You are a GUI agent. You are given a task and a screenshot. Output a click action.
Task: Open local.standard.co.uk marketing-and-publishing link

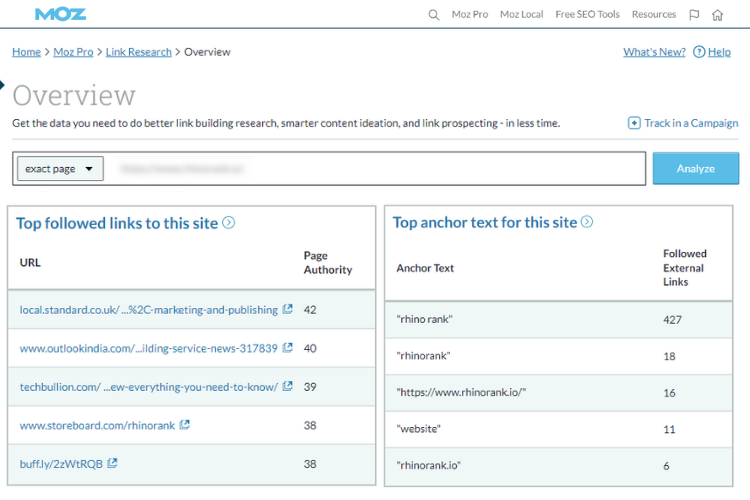(148, 310)
